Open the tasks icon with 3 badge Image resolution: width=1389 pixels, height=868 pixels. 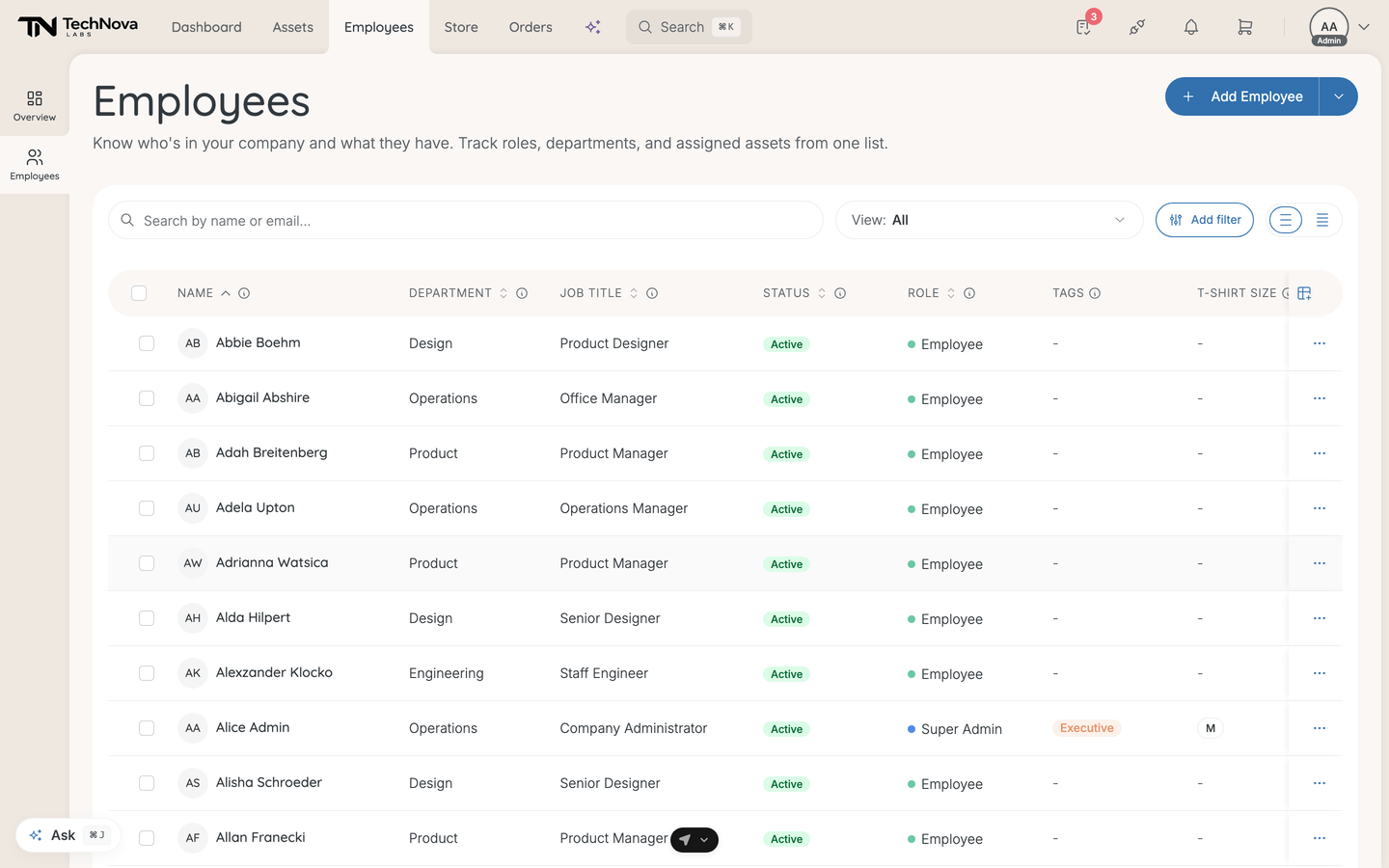click(1084, 27)
